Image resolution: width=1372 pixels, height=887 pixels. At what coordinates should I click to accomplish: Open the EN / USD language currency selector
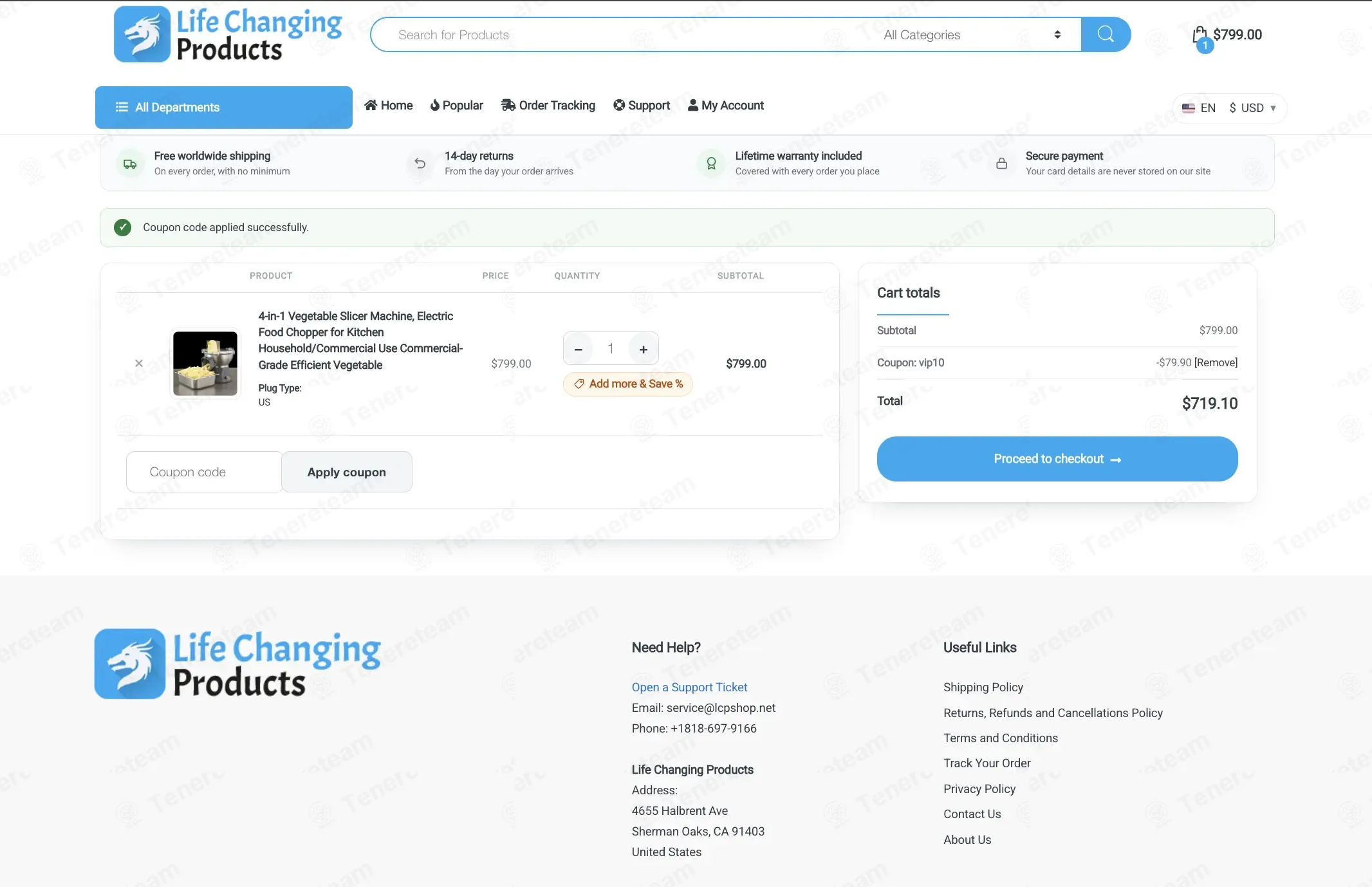1229,108
